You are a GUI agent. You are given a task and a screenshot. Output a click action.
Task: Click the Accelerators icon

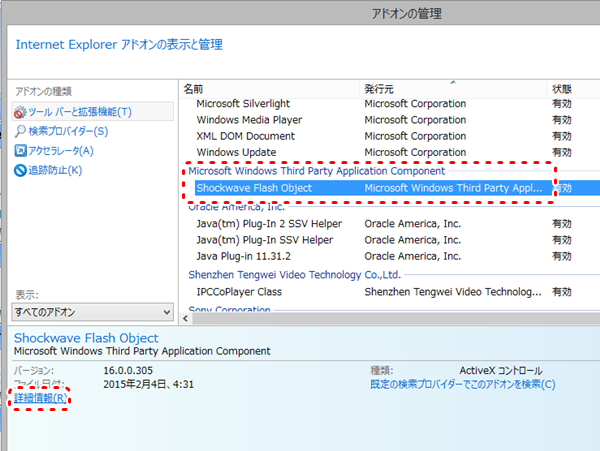[x=20, y=151]
